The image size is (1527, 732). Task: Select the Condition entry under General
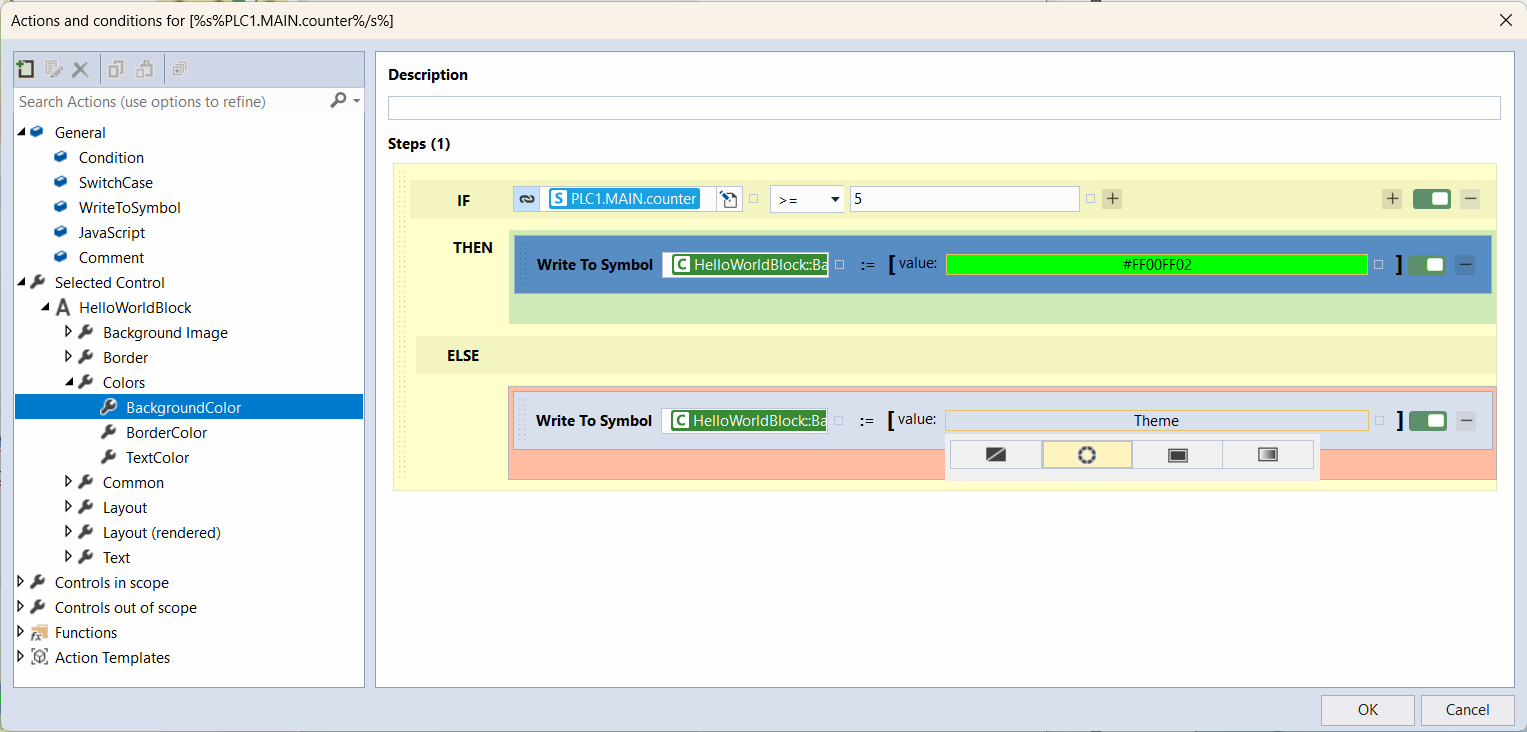pos(110,157)
